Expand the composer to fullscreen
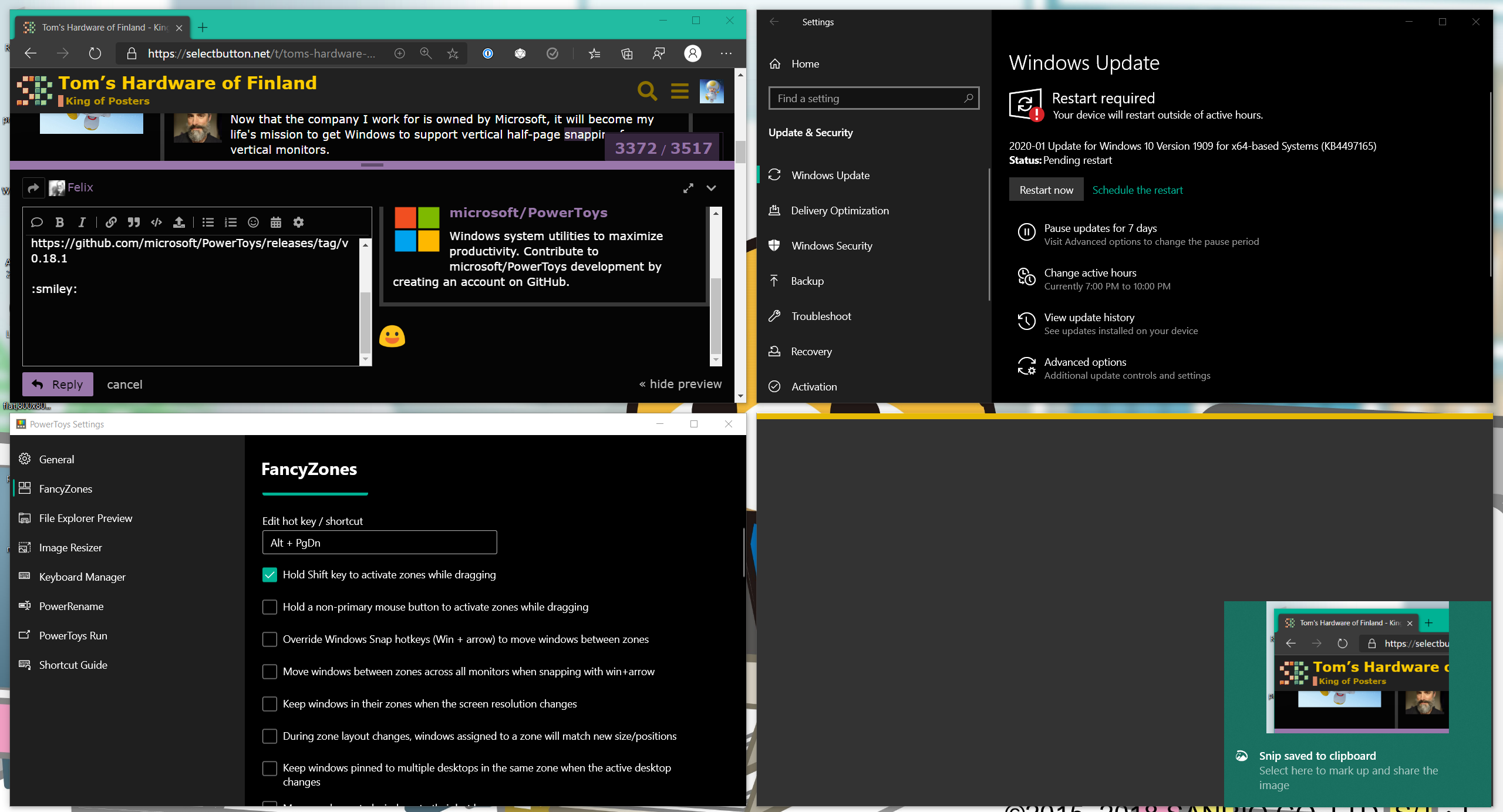This screenshot has width=1503, height=812. click(688, 188)
